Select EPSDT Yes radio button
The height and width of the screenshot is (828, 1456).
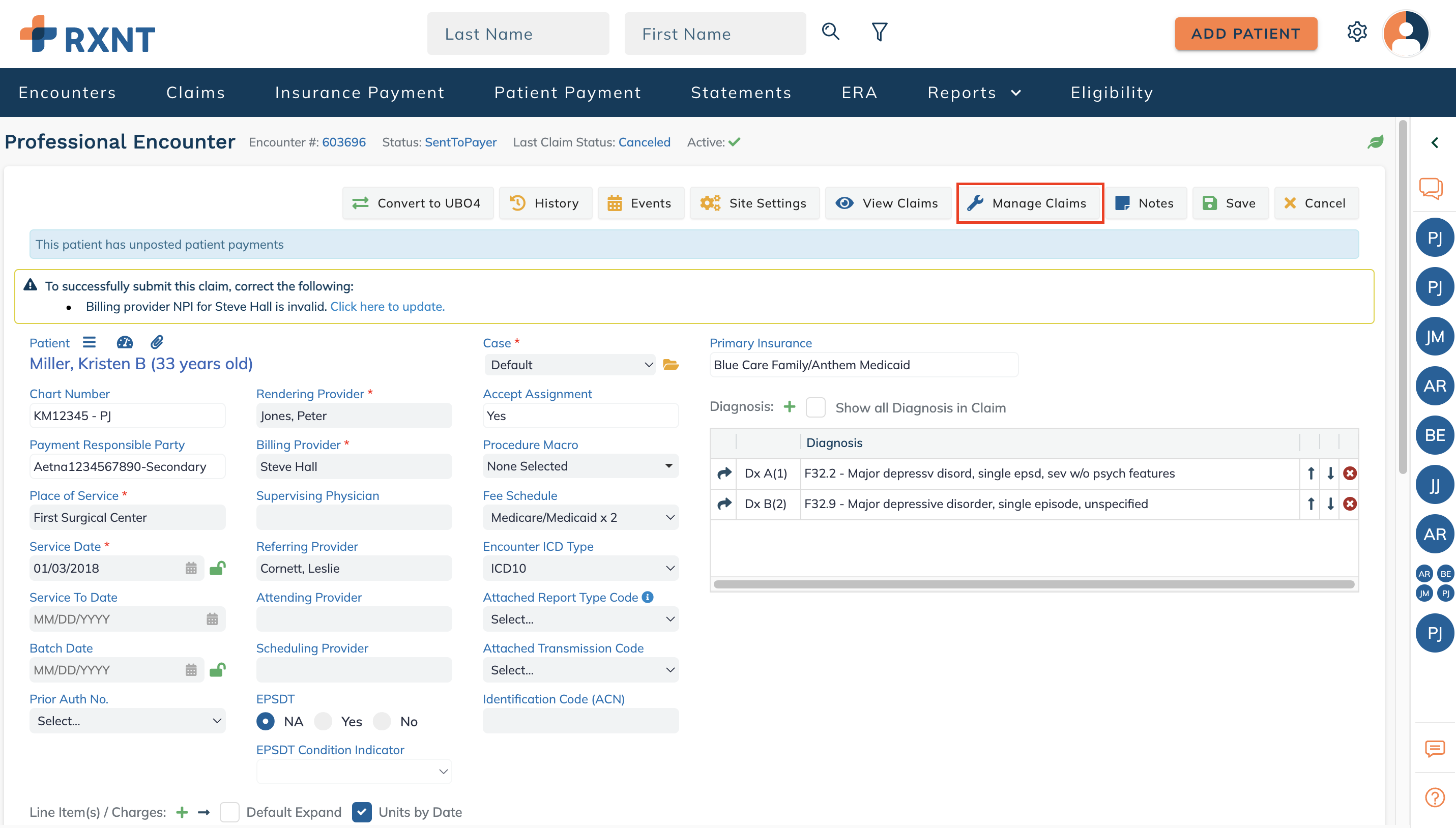click(x=324, y=722)
